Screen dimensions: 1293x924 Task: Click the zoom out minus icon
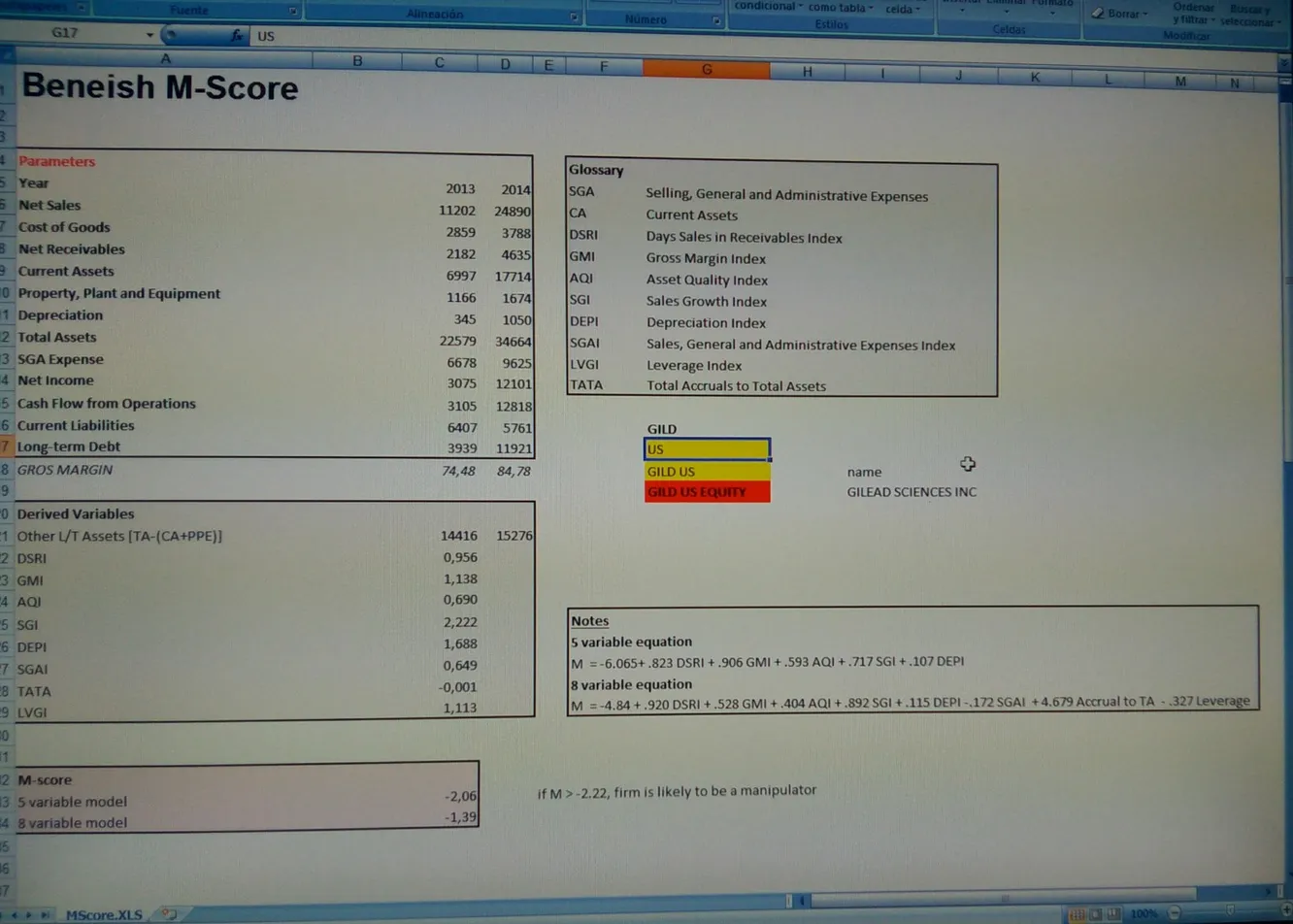(1175, 913)
